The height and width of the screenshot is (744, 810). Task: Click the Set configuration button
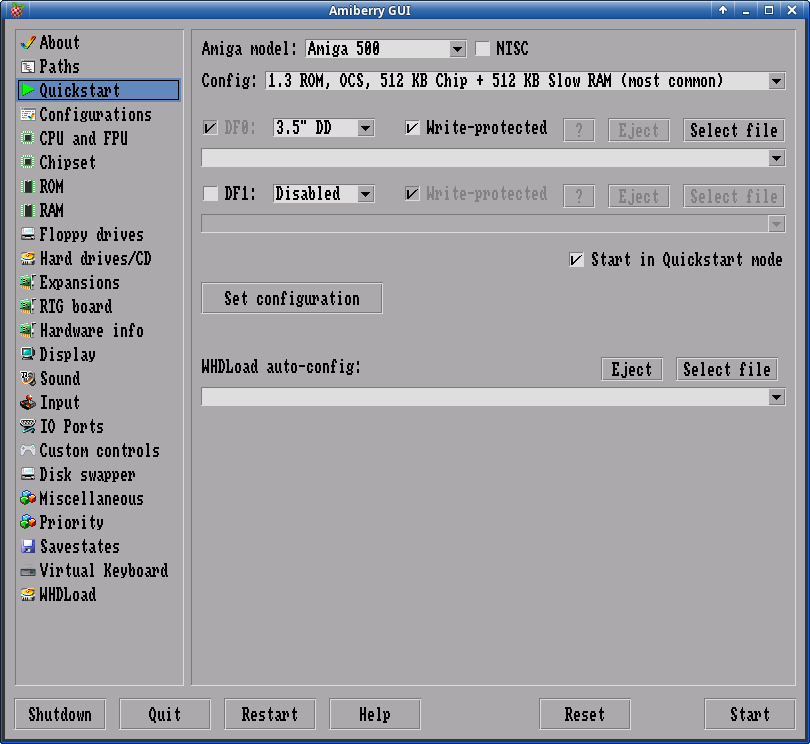click(x=292, y=298)
